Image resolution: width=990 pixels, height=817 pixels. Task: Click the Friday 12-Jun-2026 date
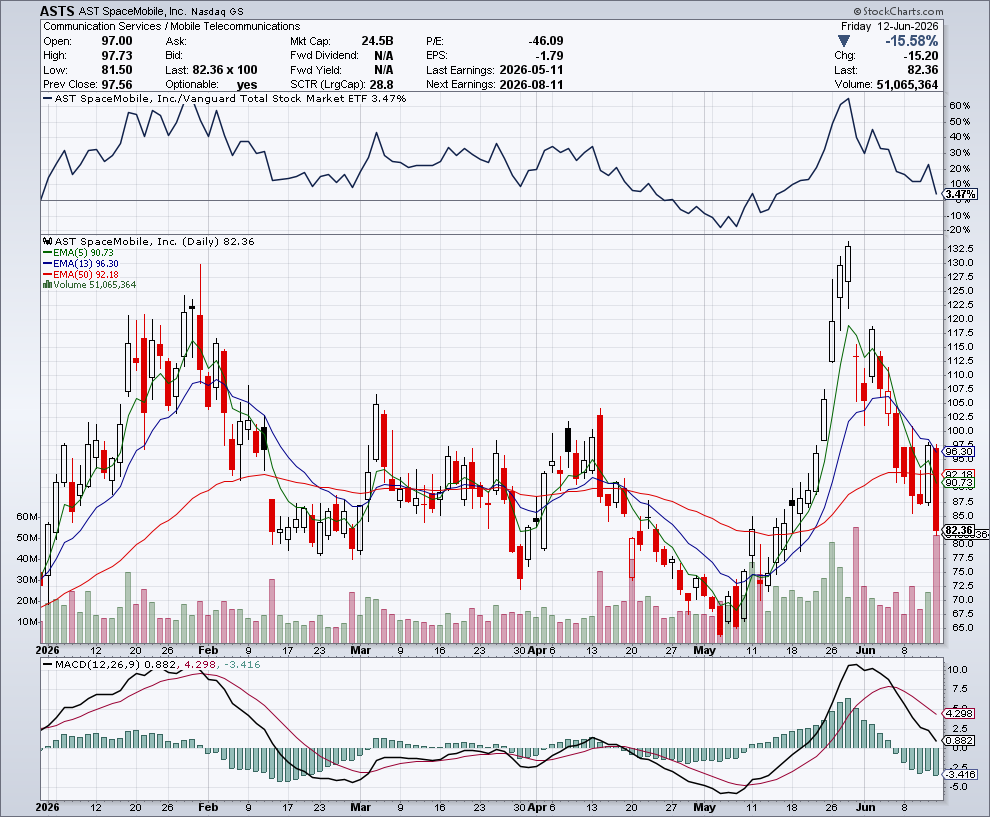889,27
